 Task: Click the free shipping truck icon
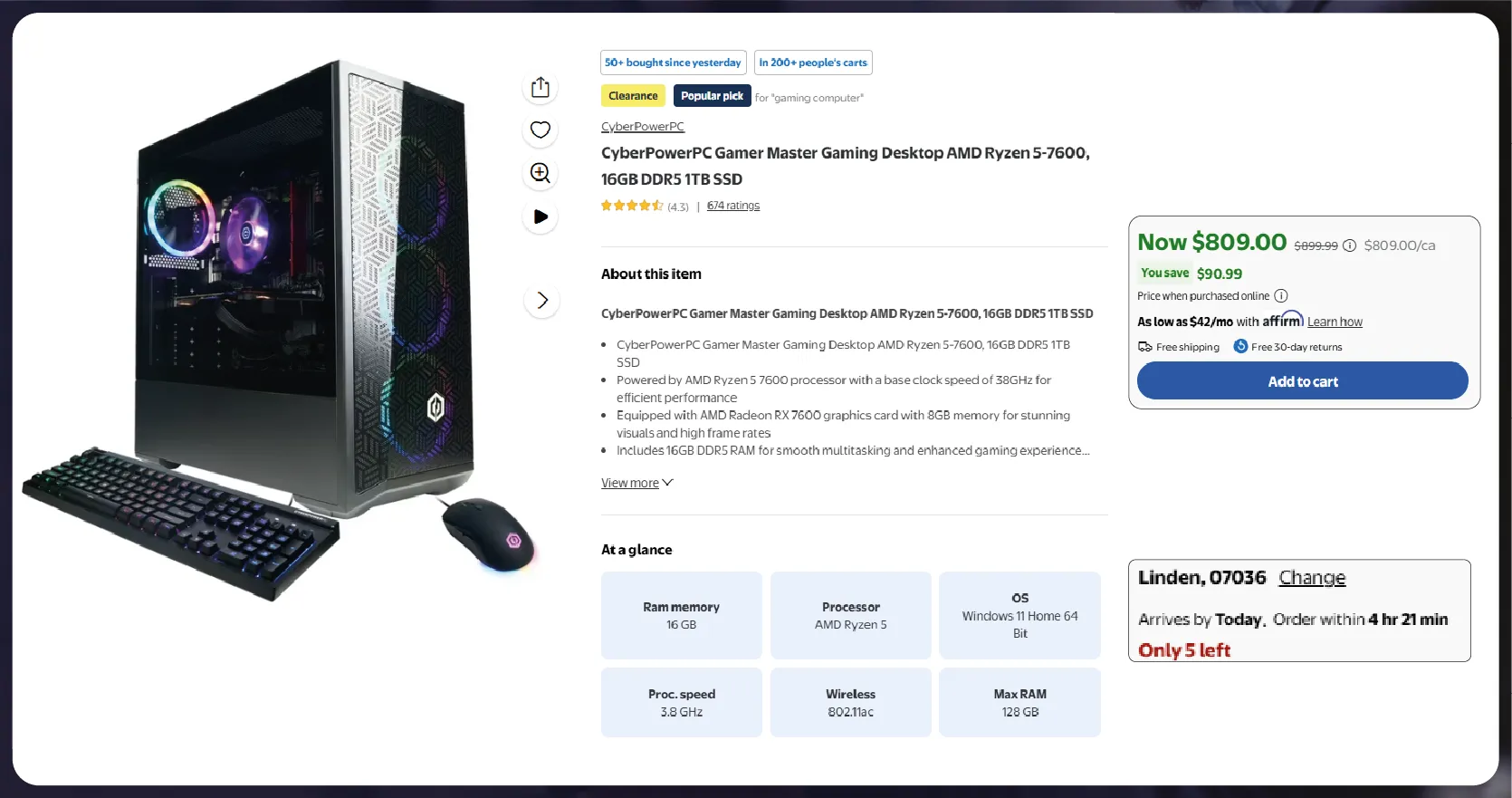click(1145, 347)
